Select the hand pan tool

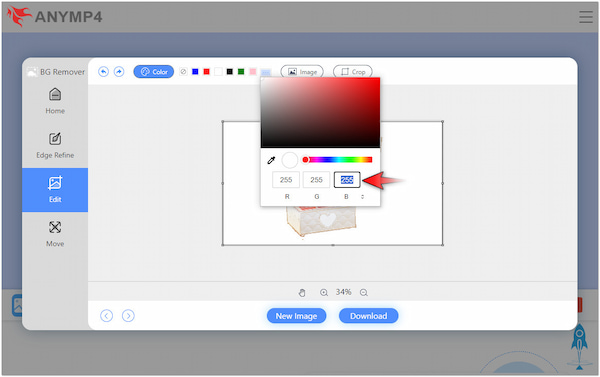302,293
